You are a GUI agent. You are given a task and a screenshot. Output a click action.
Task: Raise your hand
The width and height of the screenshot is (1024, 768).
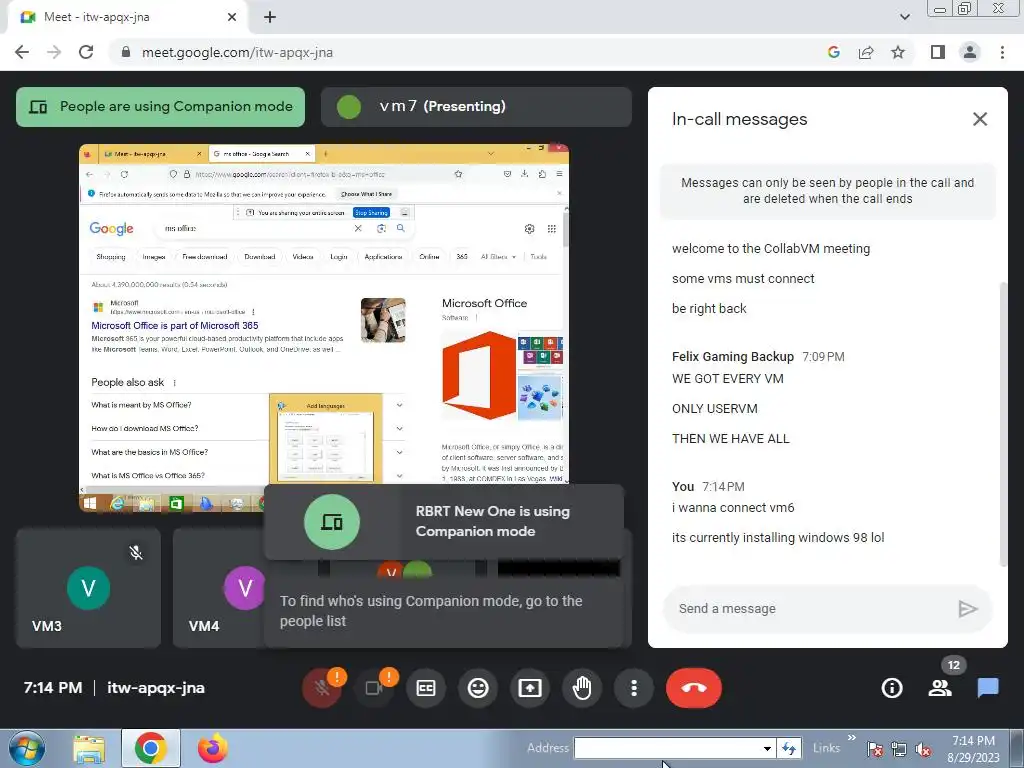point(582,688)
